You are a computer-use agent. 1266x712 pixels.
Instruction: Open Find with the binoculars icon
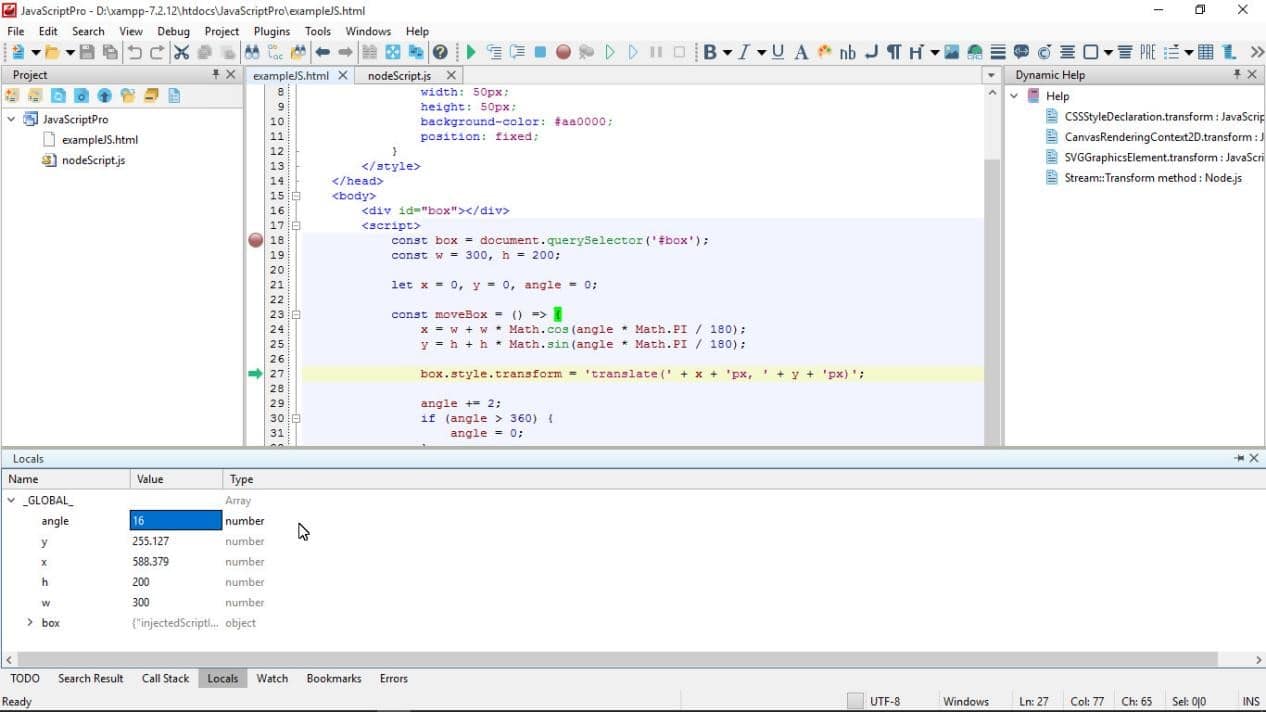point(252,52)
